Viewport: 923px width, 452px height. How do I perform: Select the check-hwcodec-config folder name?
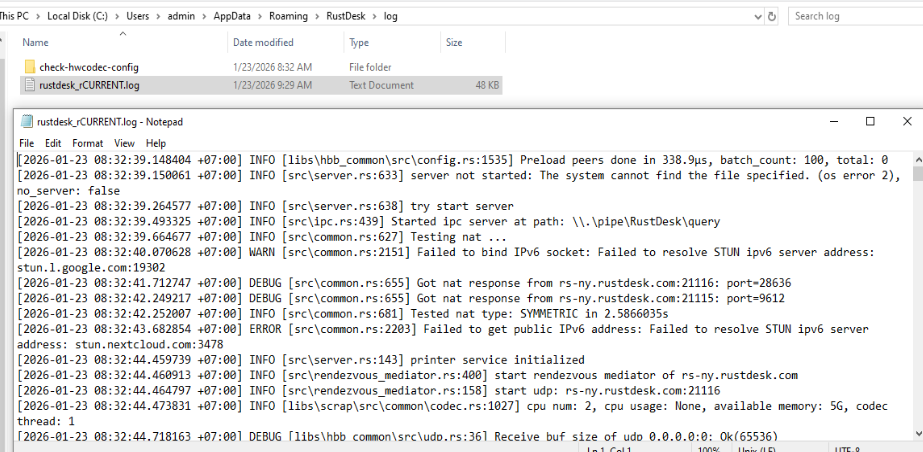click(89, 67)
